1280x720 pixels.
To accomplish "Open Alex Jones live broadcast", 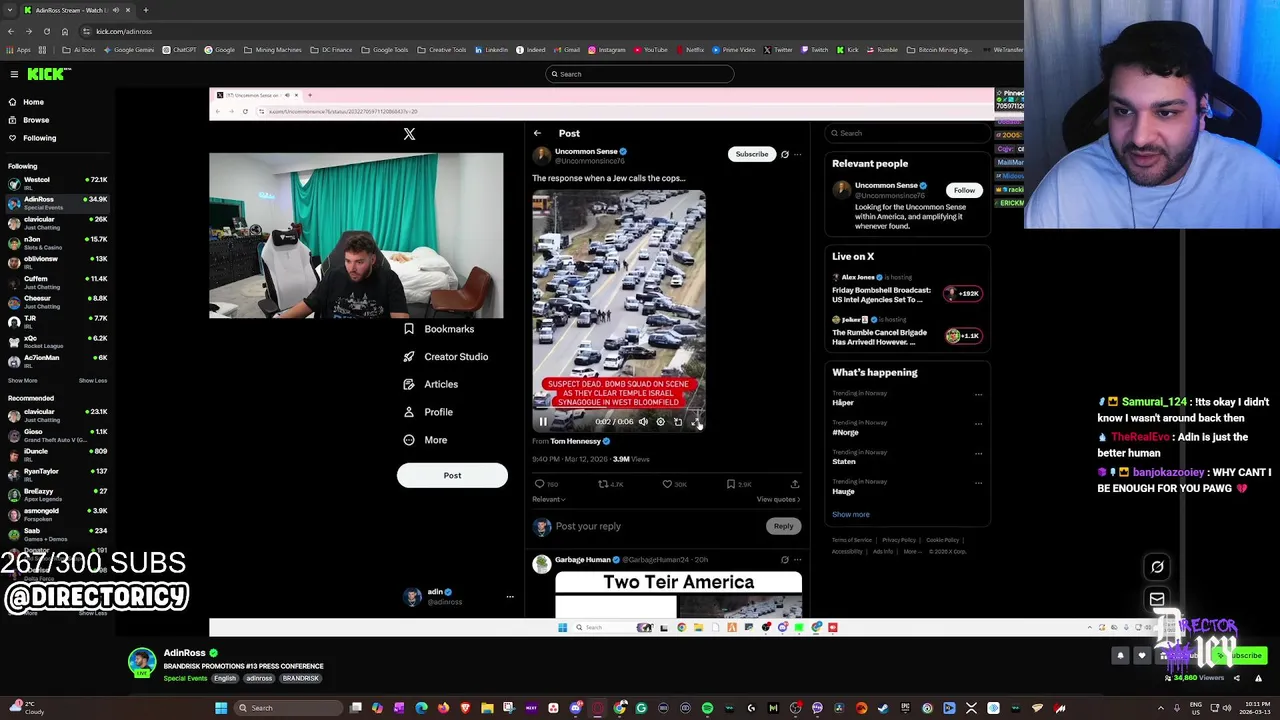I will pos(907,290).
